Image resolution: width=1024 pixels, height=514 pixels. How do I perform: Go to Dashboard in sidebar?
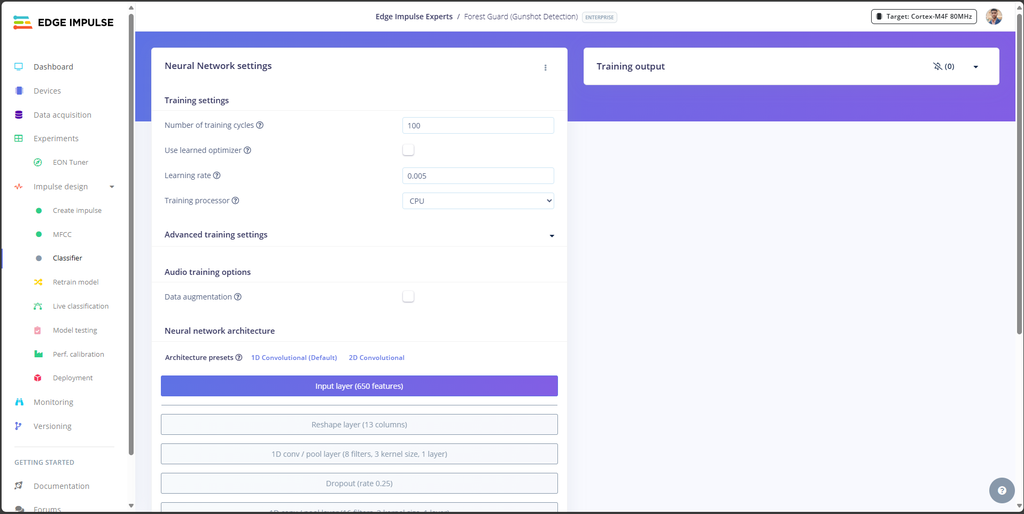coord(54,67)
